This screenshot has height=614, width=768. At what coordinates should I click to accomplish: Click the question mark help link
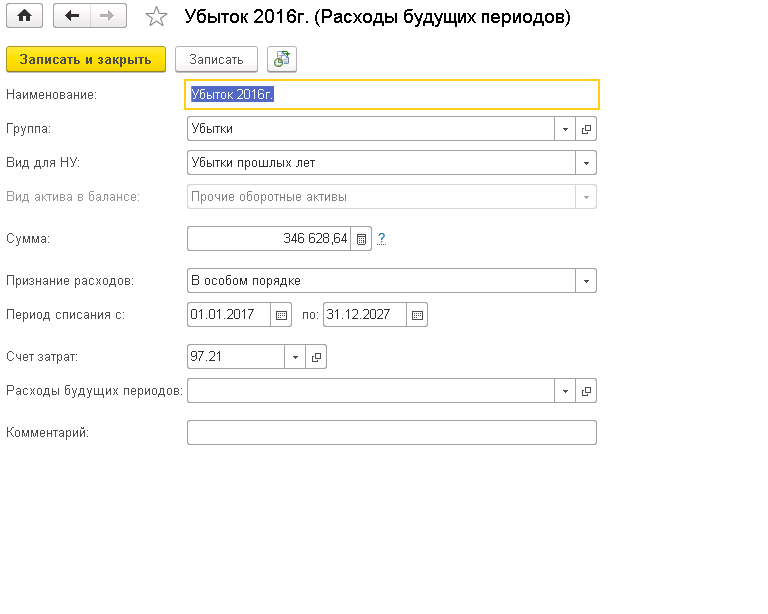[381, 239]
